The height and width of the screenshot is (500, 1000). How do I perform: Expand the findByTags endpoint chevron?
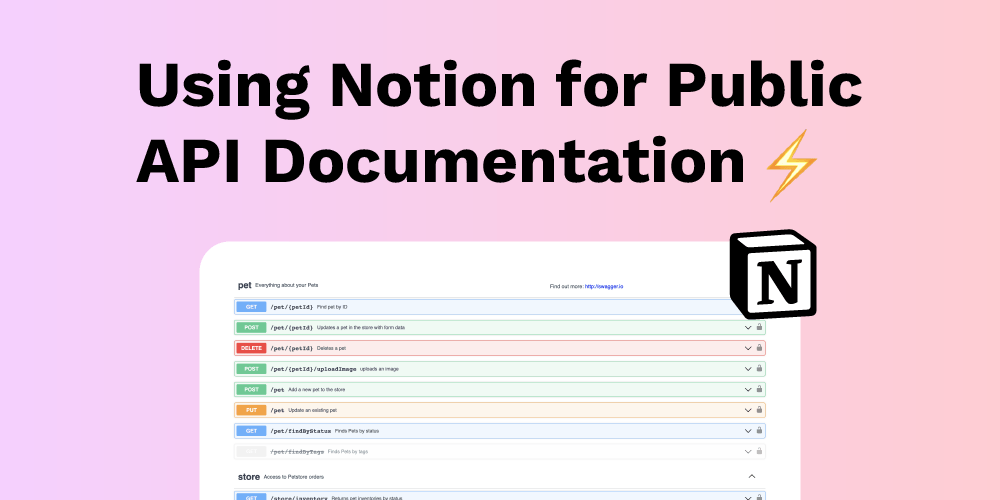(748, 452)
